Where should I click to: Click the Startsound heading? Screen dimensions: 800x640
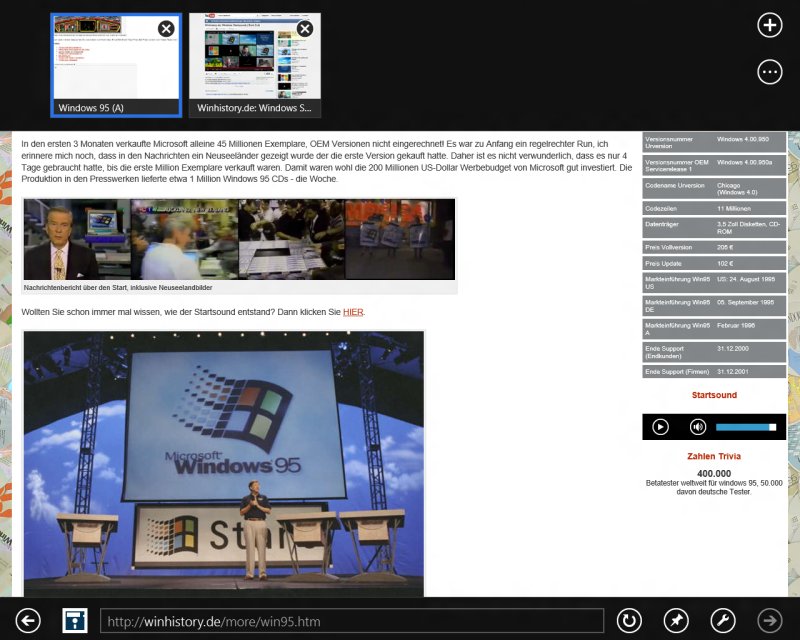(x=714, y=395)
